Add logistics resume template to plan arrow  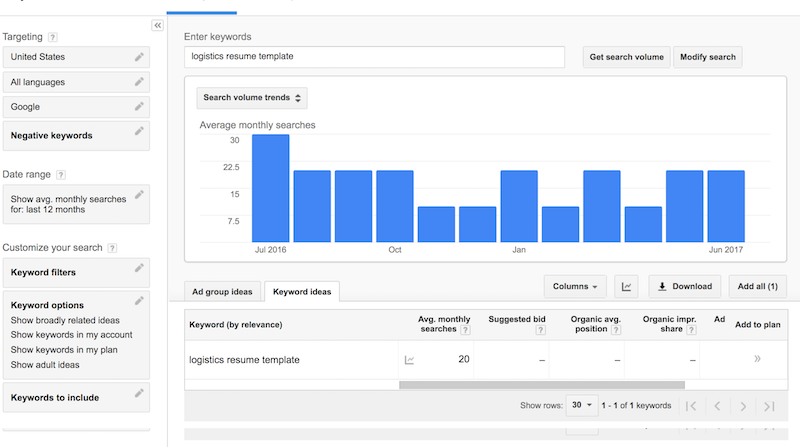click(758, 359)
